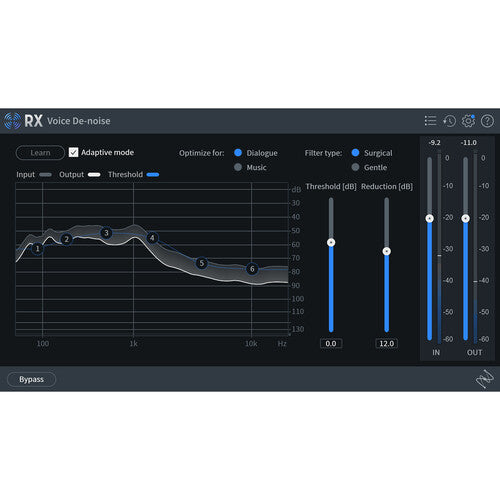This screenshot has width=500, height=500.
Task: Open the settings gear icon
Action: pos(468,121)
